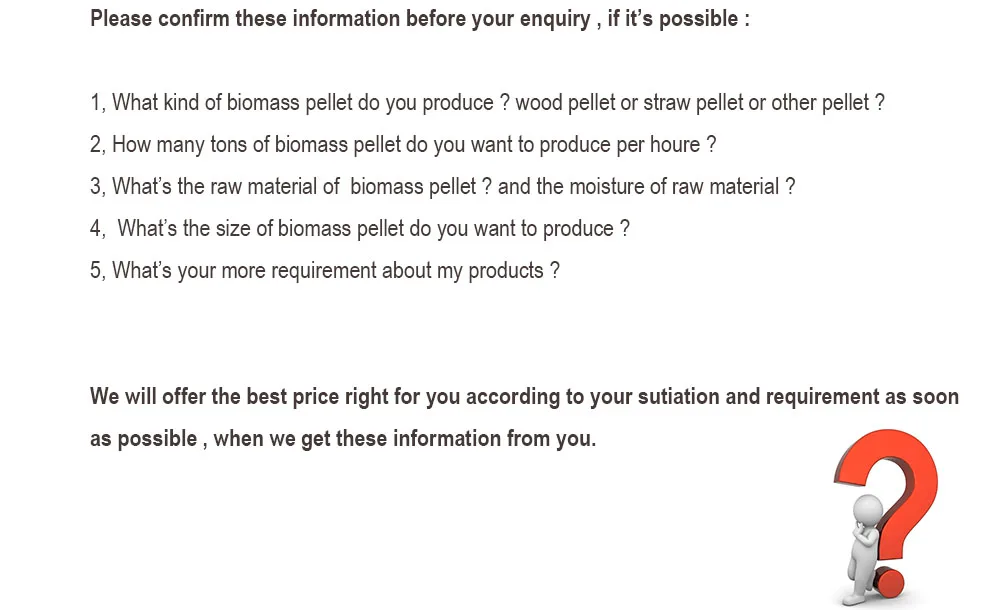Select question 5 about more requirements

click(x=324, y=271)
